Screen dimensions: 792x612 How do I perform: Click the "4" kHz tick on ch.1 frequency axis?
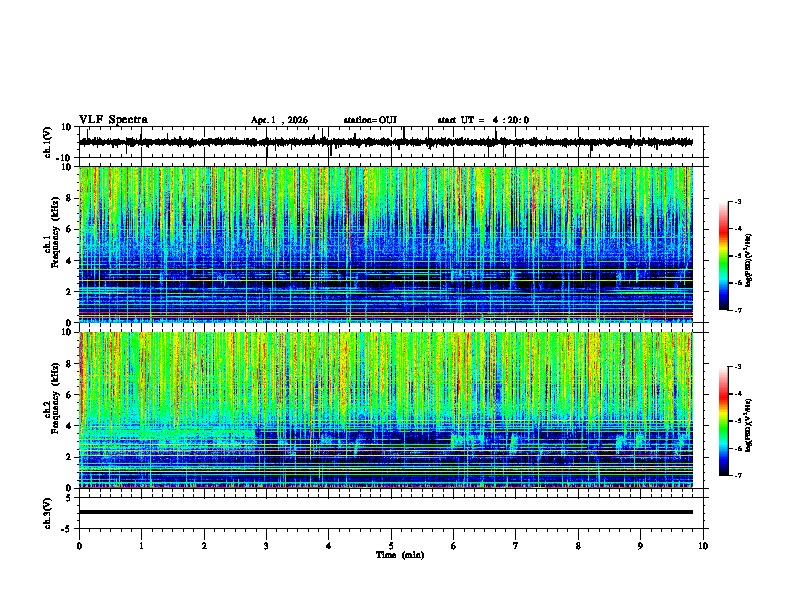click(69, 261)
